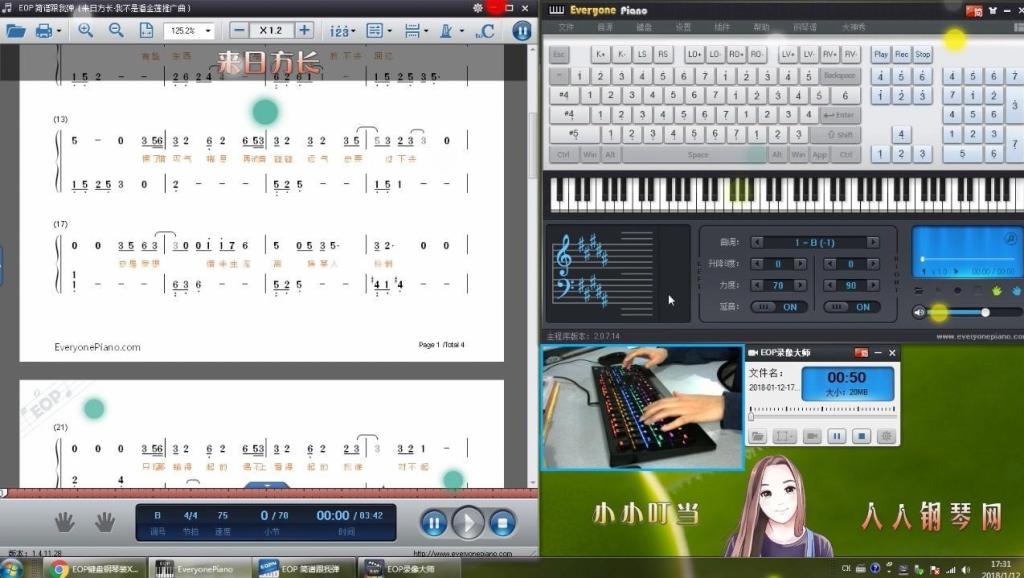The image size is (1024, 578).
Task: Expand the metronome dropdown arrow
Action: pos(462,31)
